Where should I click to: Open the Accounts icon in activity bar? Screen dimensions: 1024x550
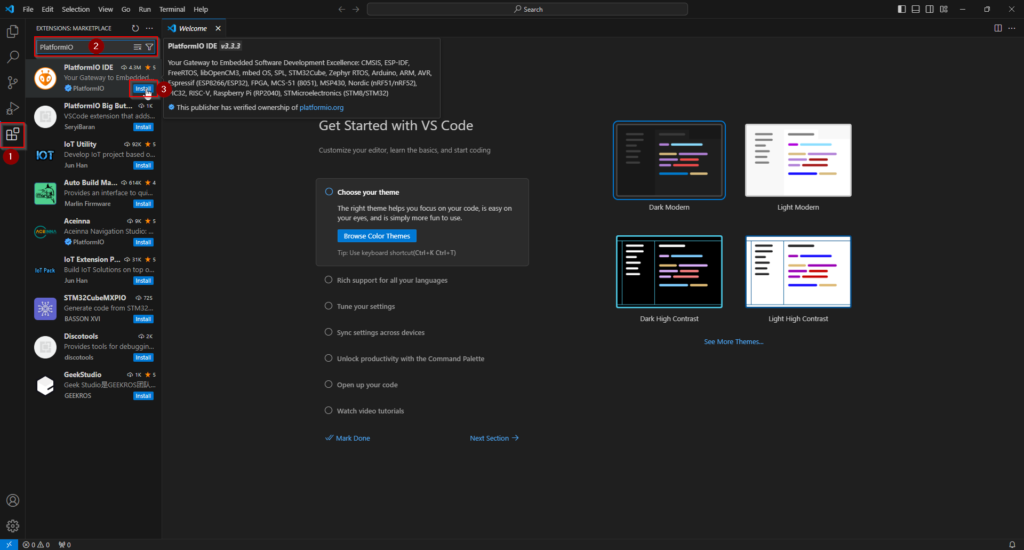click(12, 500)
